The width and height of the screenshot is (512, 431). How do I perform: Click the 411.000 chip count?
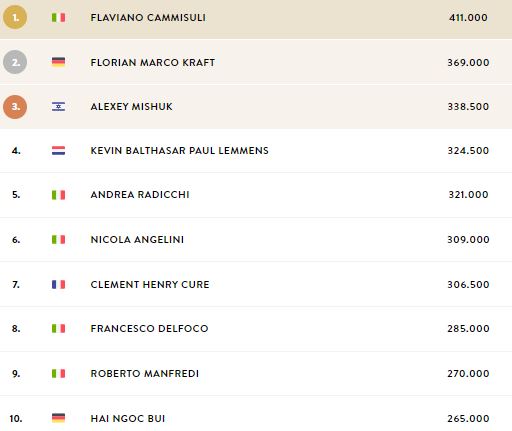click(x=468, y=17)
